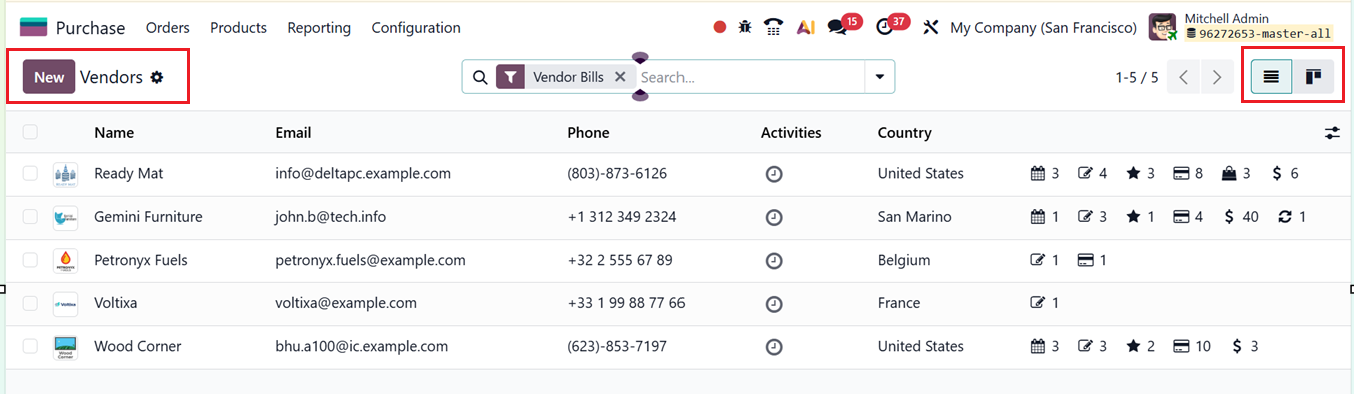Open activity clock for Gemini Furniture
The height and width of the screenshot is (394, 1354).
[x=773, y=217]
